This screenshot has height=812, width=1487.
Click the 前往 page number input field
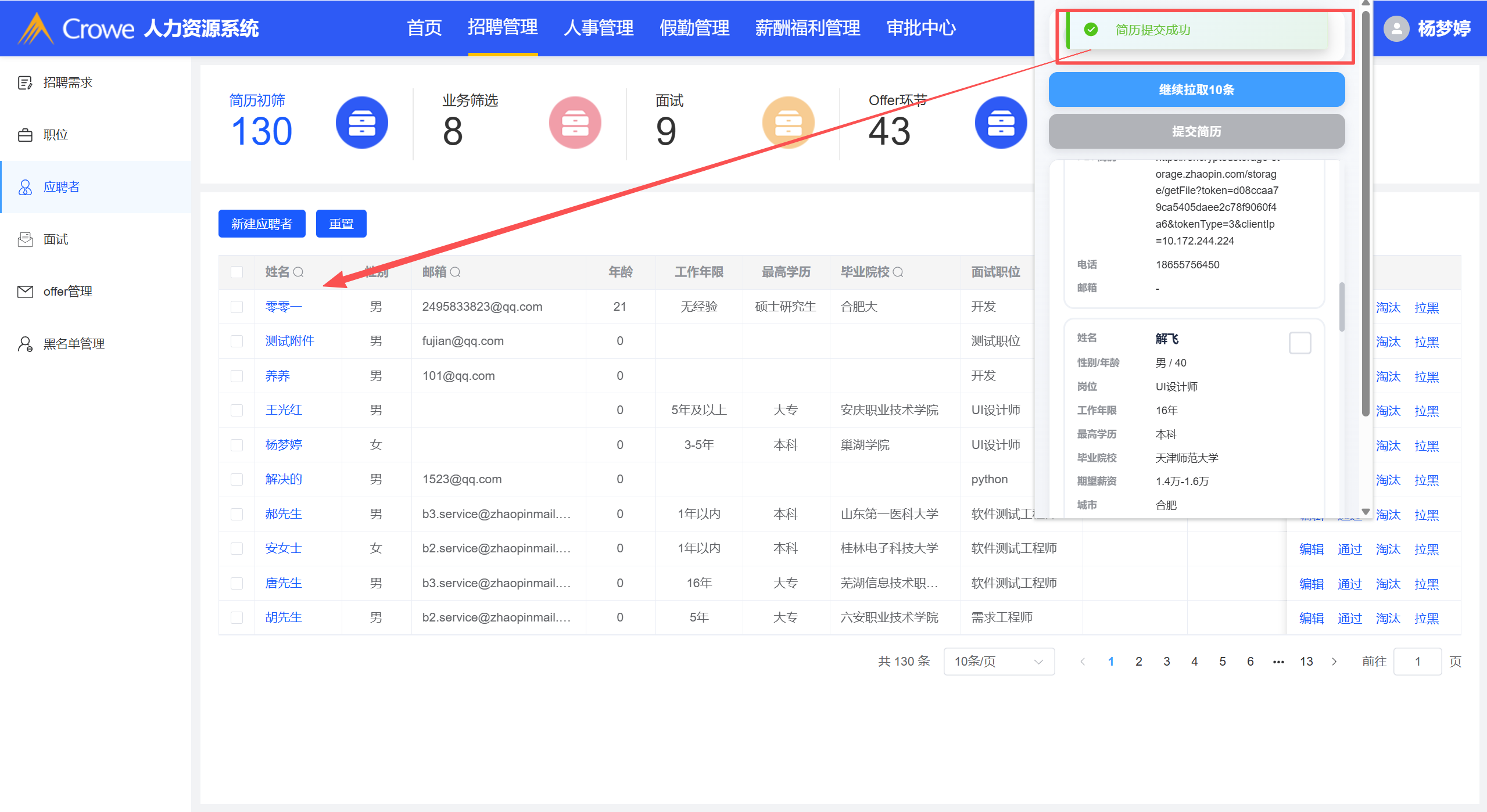[x=1417, y=662]
